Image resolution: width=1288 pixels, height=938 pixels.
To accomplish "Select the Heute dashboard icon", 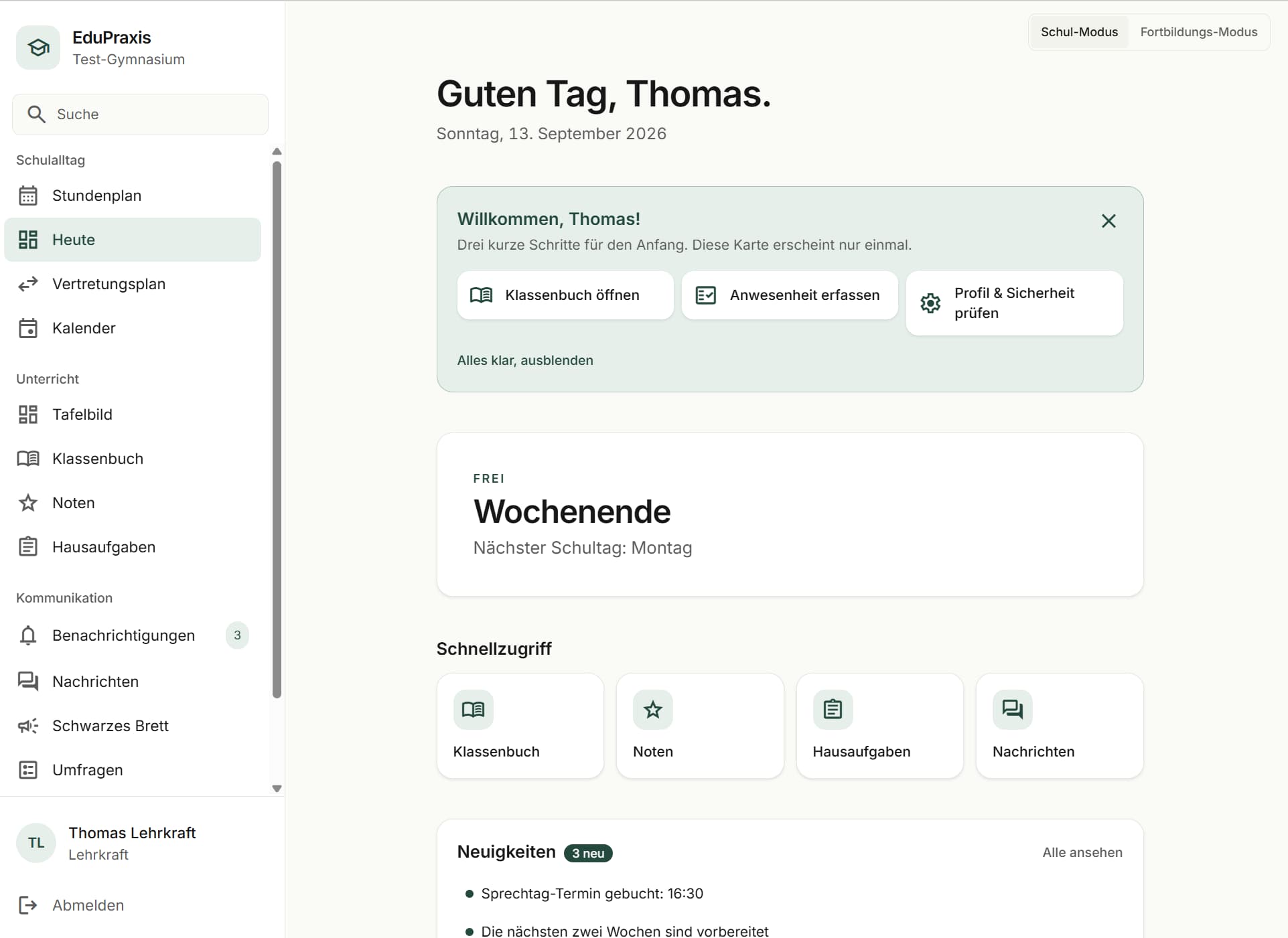I will 28,240.
